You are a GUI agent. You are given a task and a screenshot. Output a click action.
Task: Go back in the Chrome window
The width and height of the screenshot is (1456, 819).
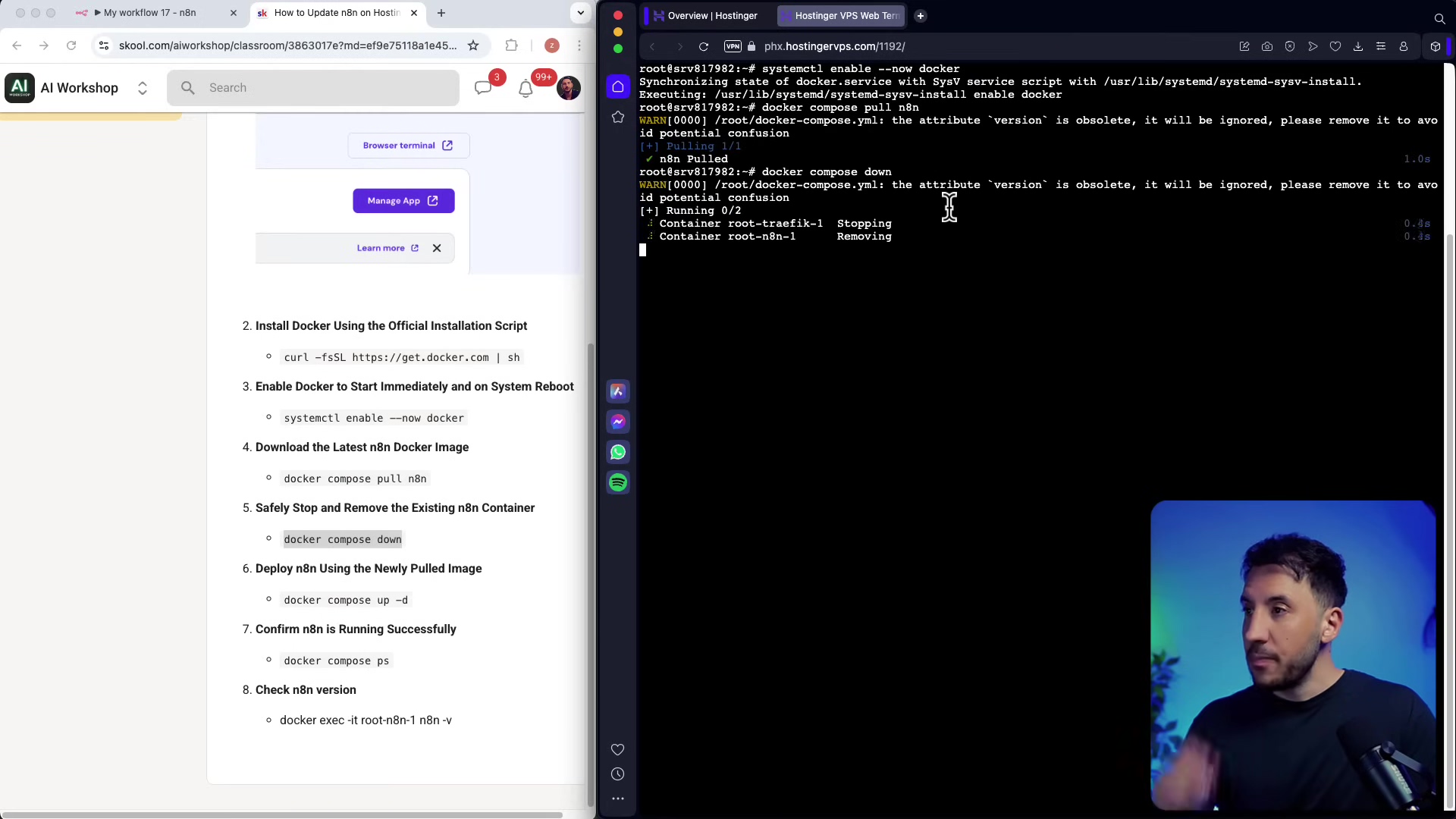tap(17, 45)
